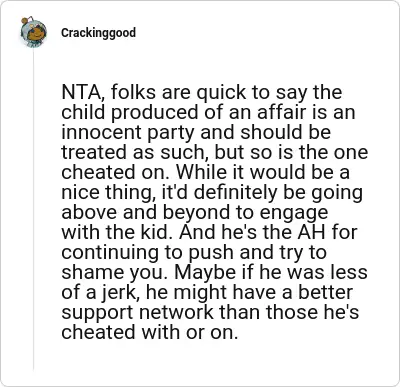Click the line 'nice thing, it'd definitely be going'

coord(212,192)
